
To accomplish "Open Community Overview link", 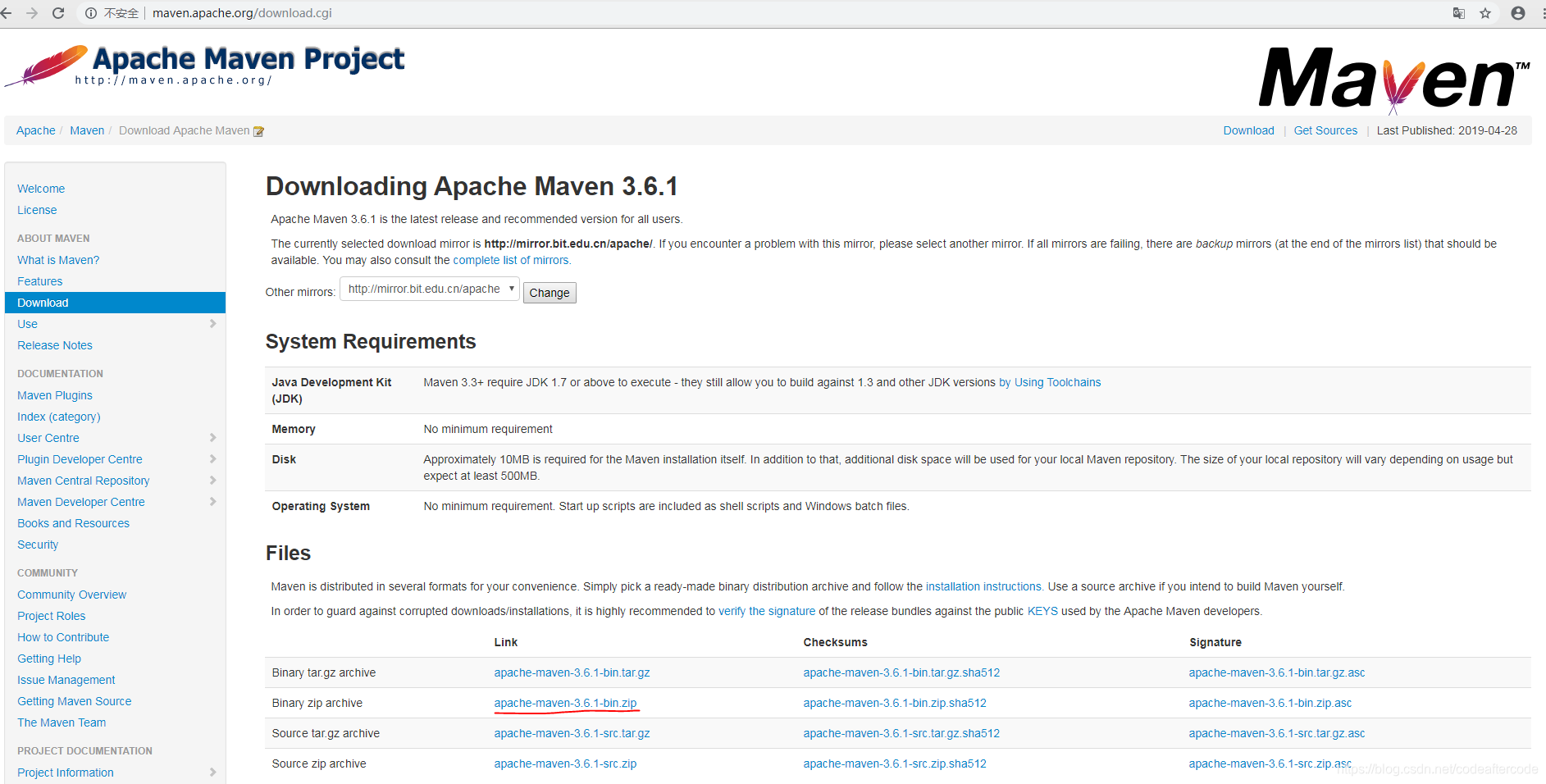I will (x=72, y=595).
